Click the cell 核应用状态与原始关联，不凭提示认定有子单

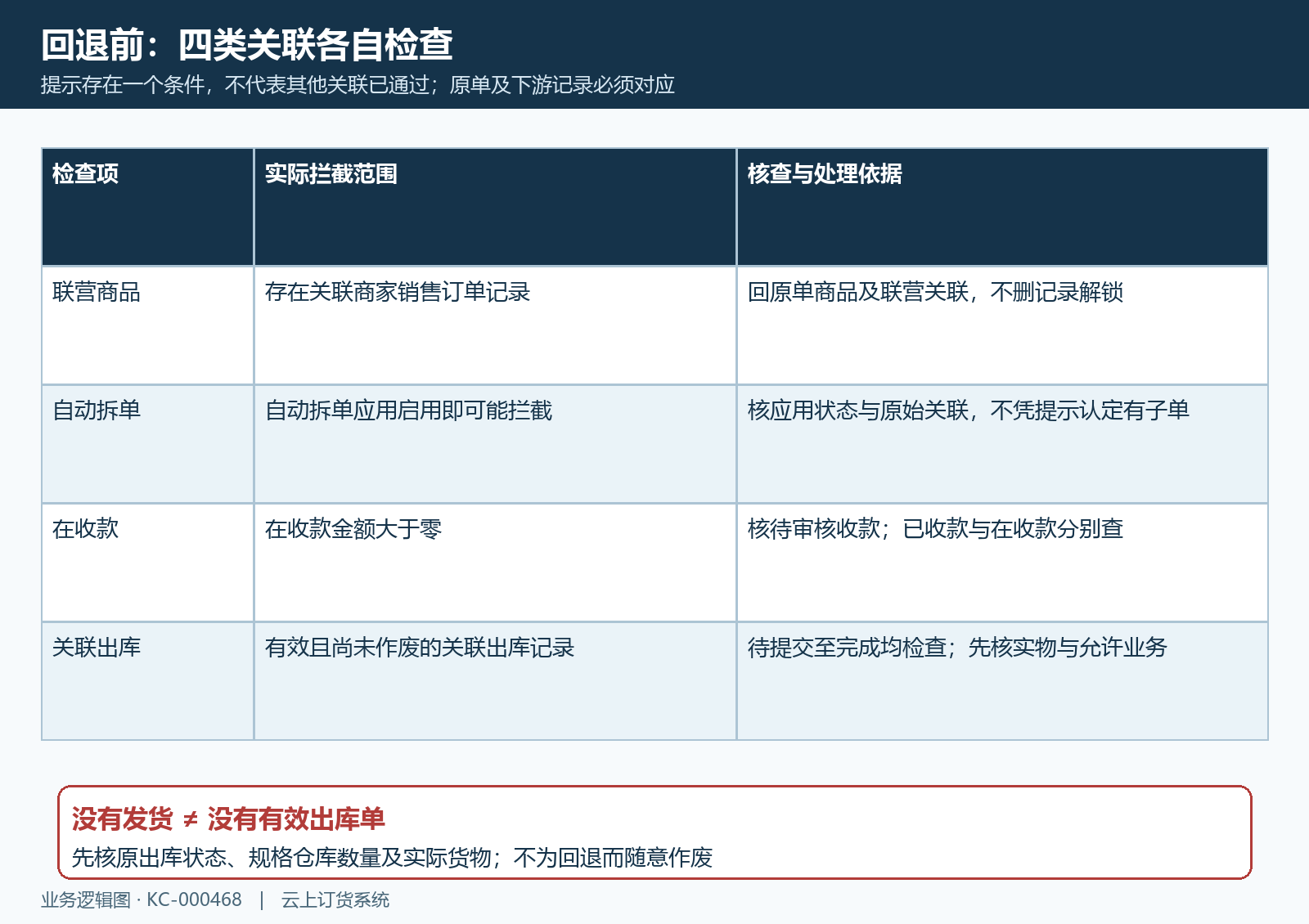pyautogui.click(x=1002, y=444)
